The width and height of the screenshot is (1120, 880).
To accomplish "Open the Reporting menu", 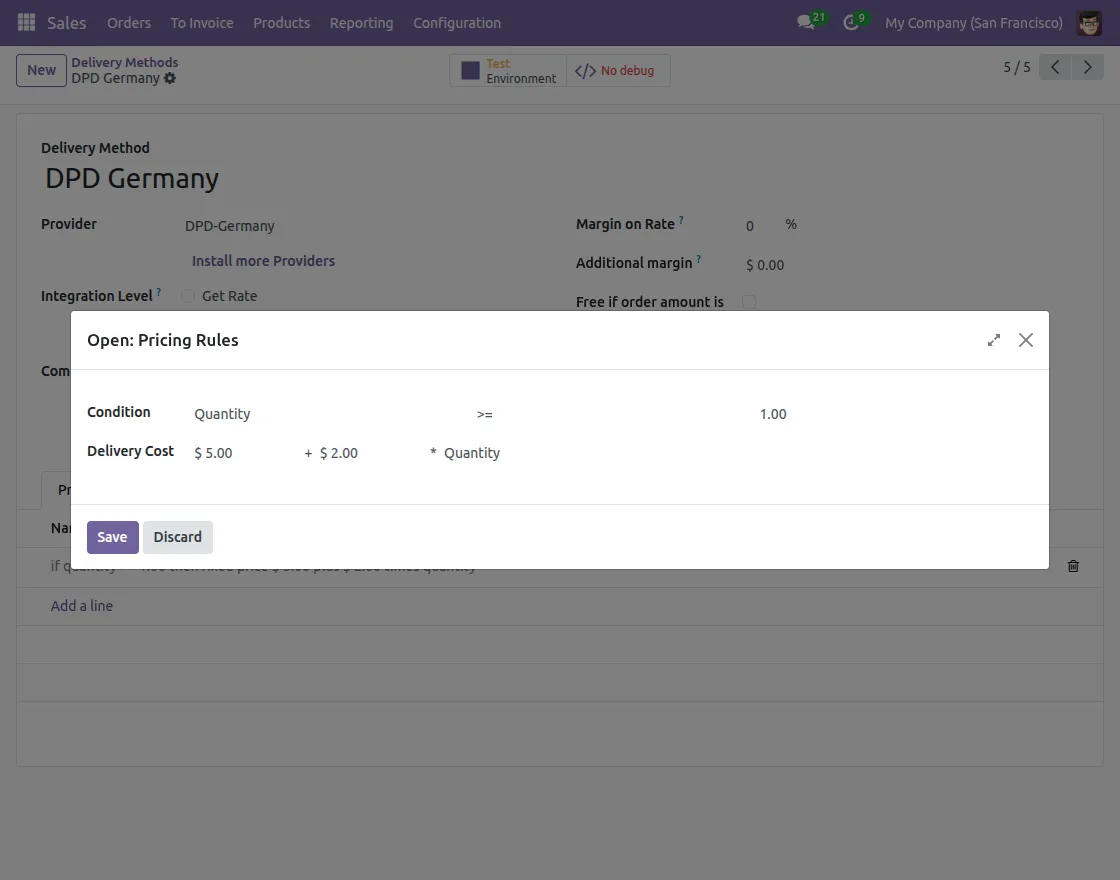I will 361,23.
